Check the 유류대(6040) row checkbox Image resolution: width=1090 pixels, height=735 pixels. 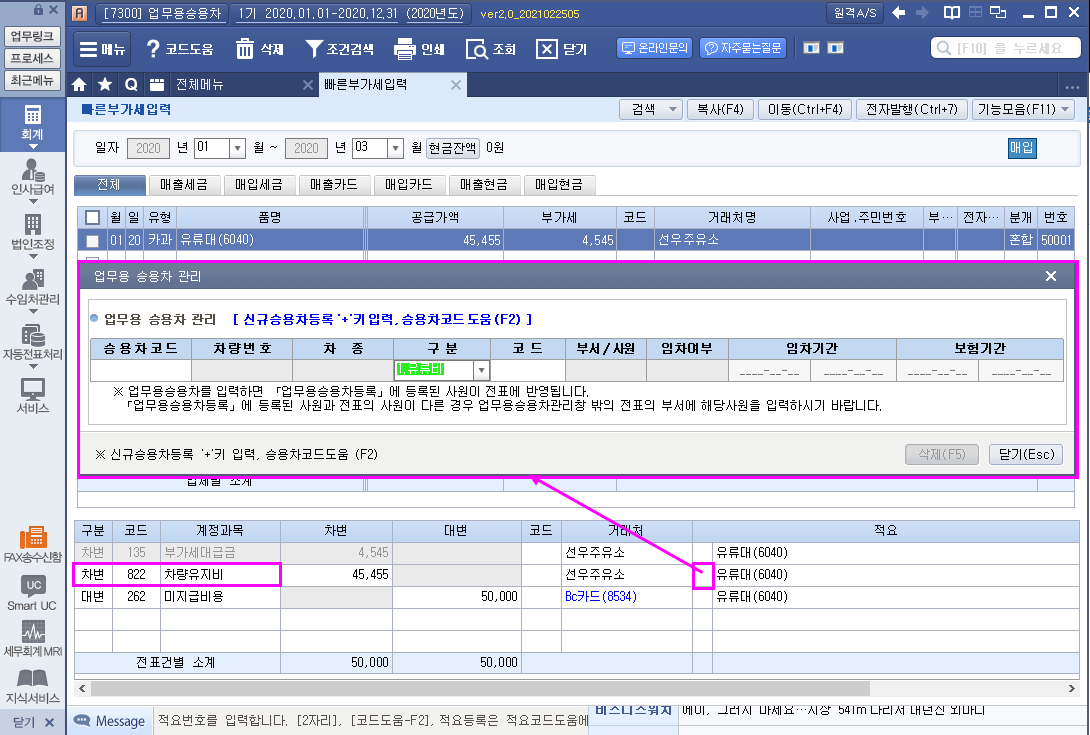click(92, 240)
